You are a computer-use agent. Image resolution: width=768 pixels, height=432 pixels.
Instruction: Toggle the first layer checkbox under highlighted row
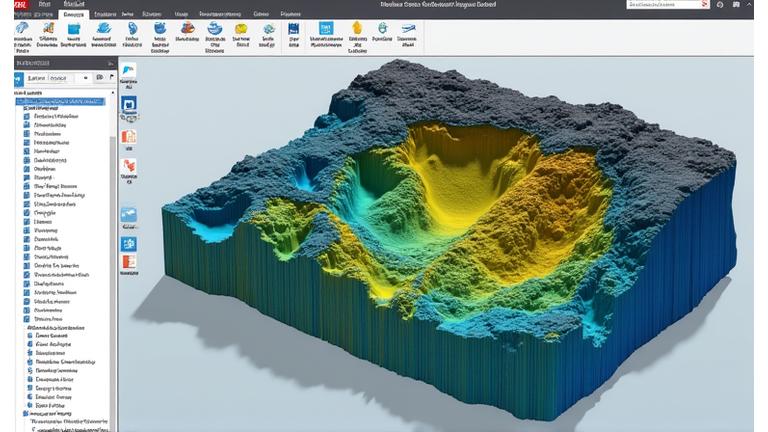click(26, 116)
